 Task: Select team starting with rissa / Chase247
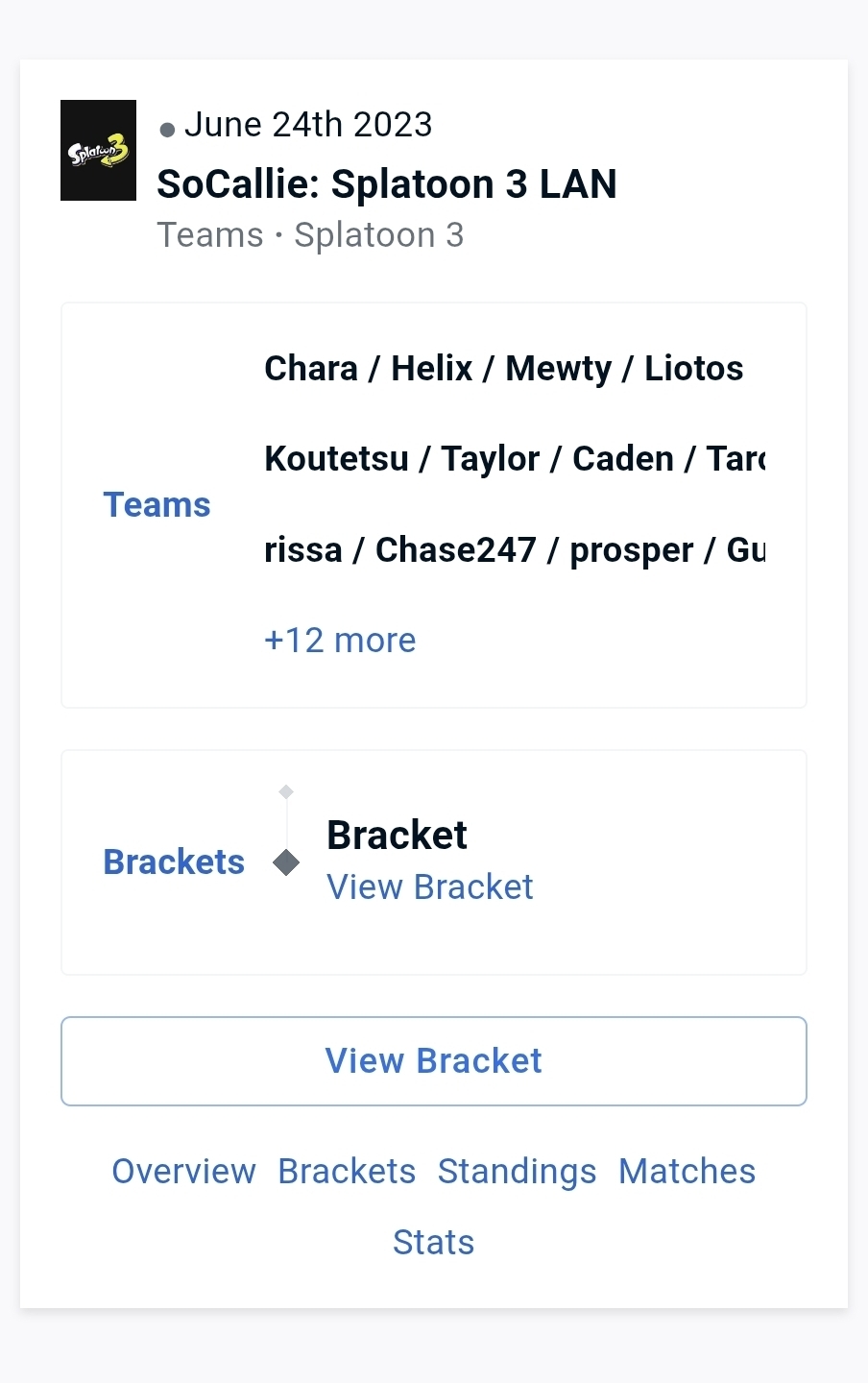[x=514, y=550]
